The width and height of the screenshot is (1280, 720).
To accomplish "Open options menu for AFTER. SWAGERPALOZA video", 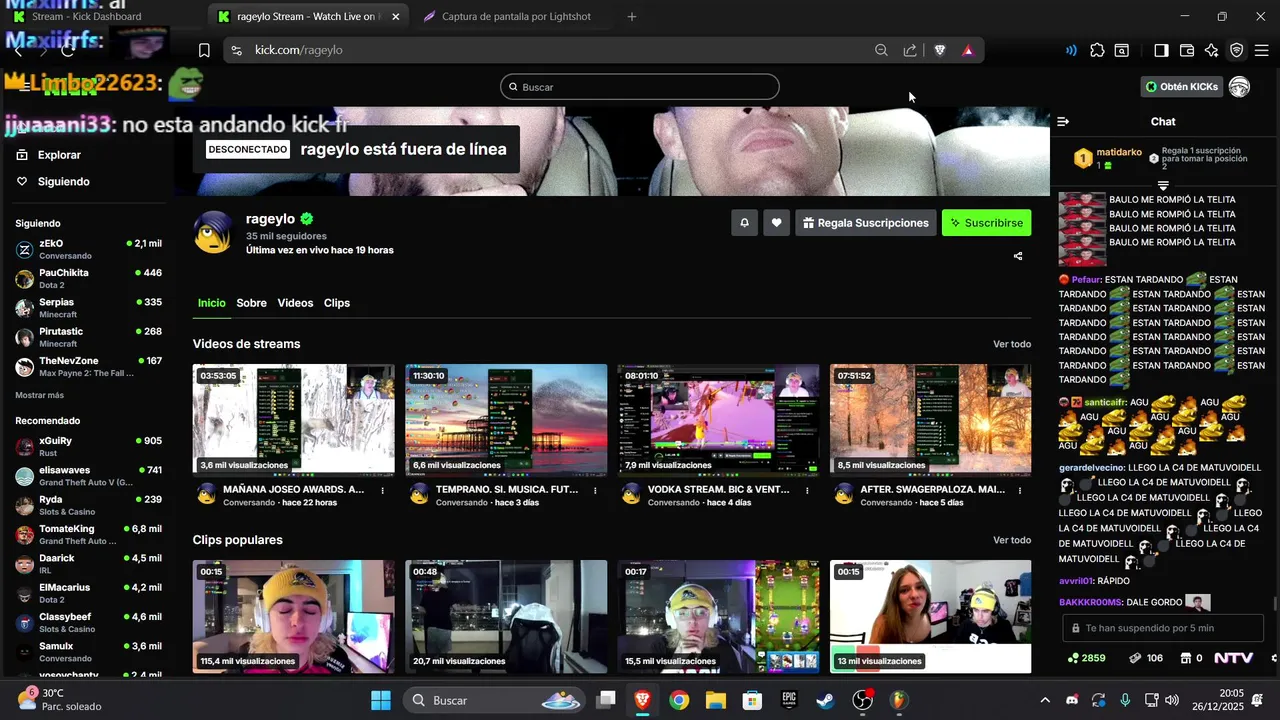I will tap(1020, 491).
